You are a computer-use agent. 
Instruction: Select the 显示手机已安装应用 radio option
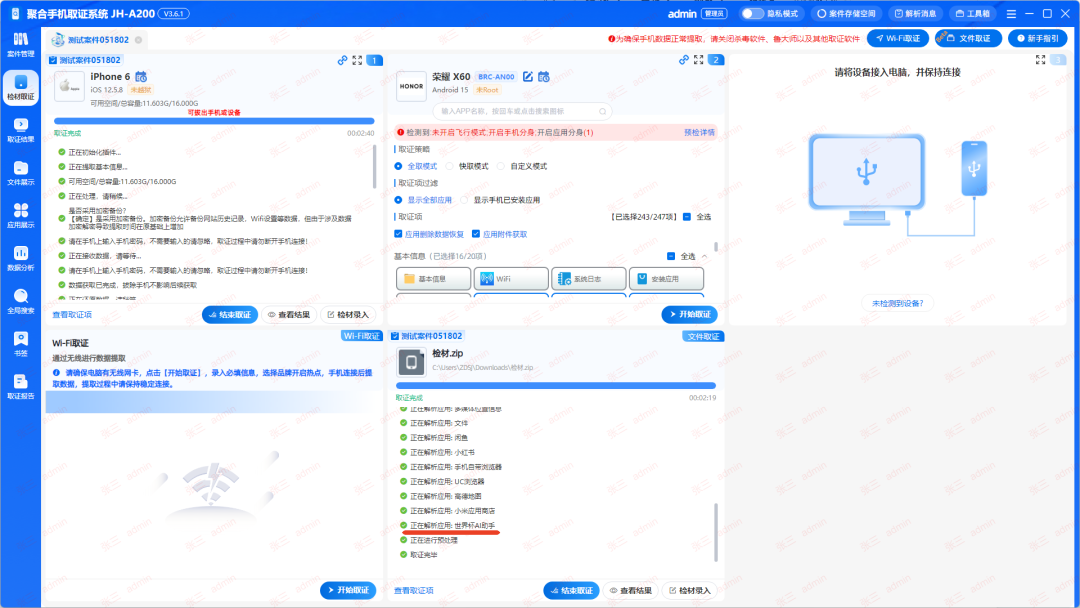tap(464, 200)
